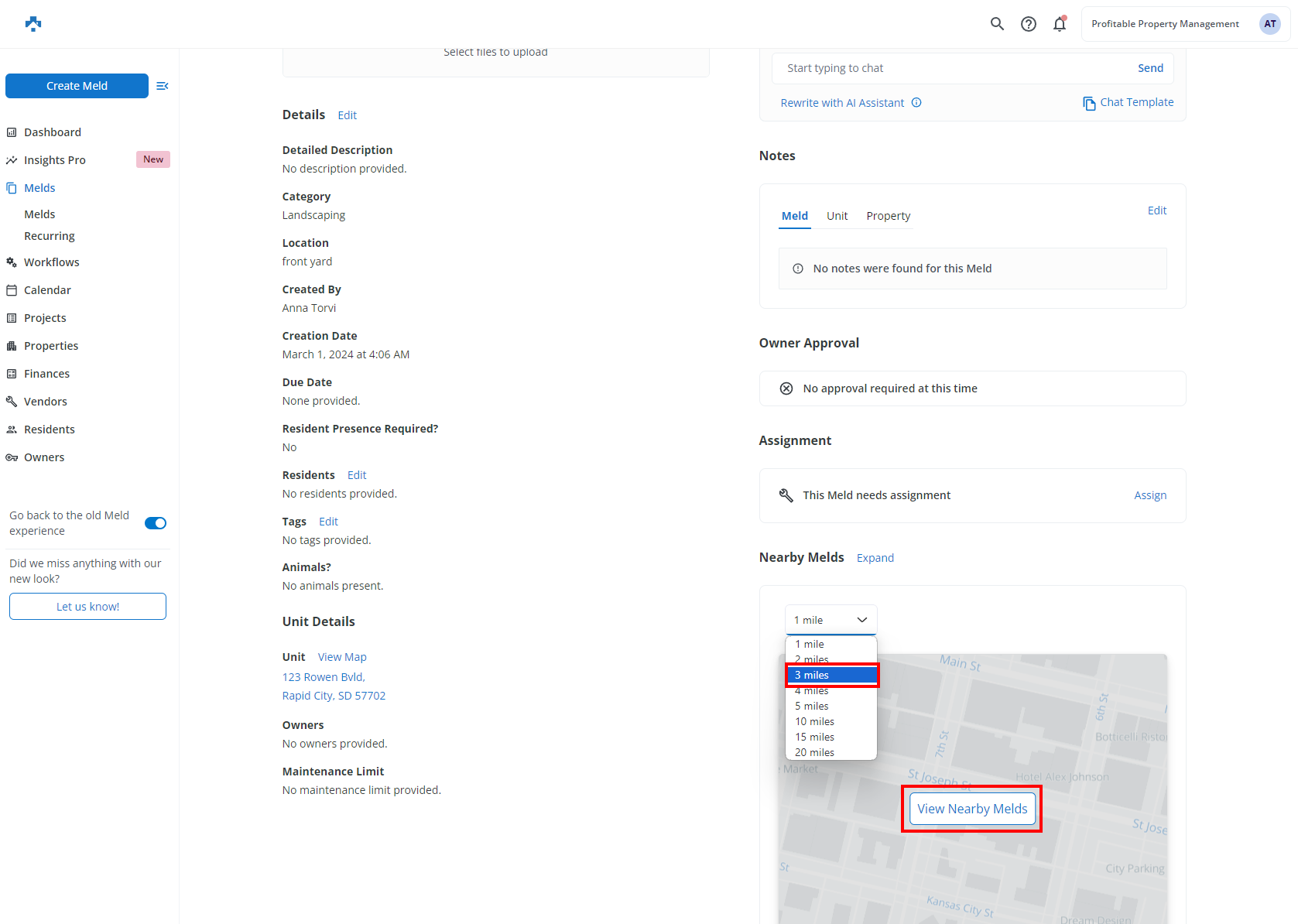
Task: Choose 10 miles radius option
Action: tap(815, 721)
